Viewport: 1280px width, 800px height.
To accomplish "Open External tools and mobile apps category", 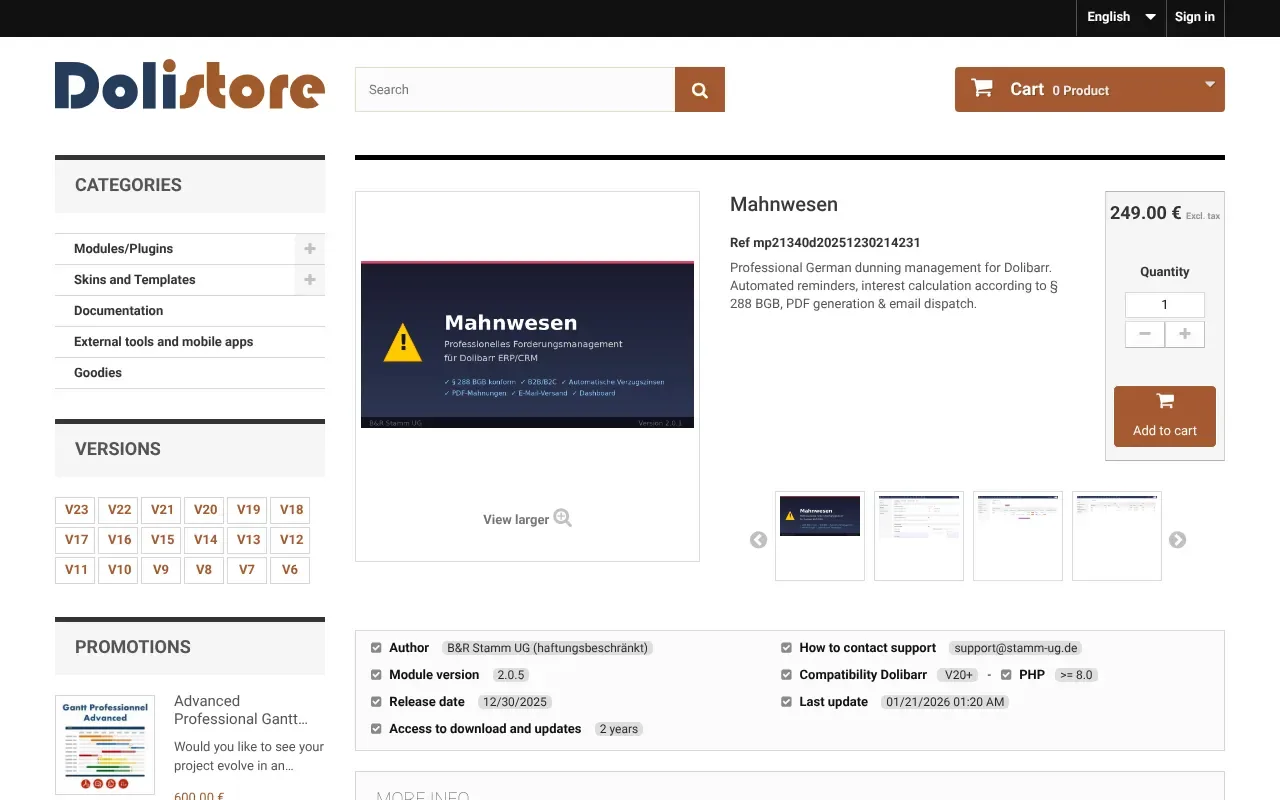I will [163, 342].
